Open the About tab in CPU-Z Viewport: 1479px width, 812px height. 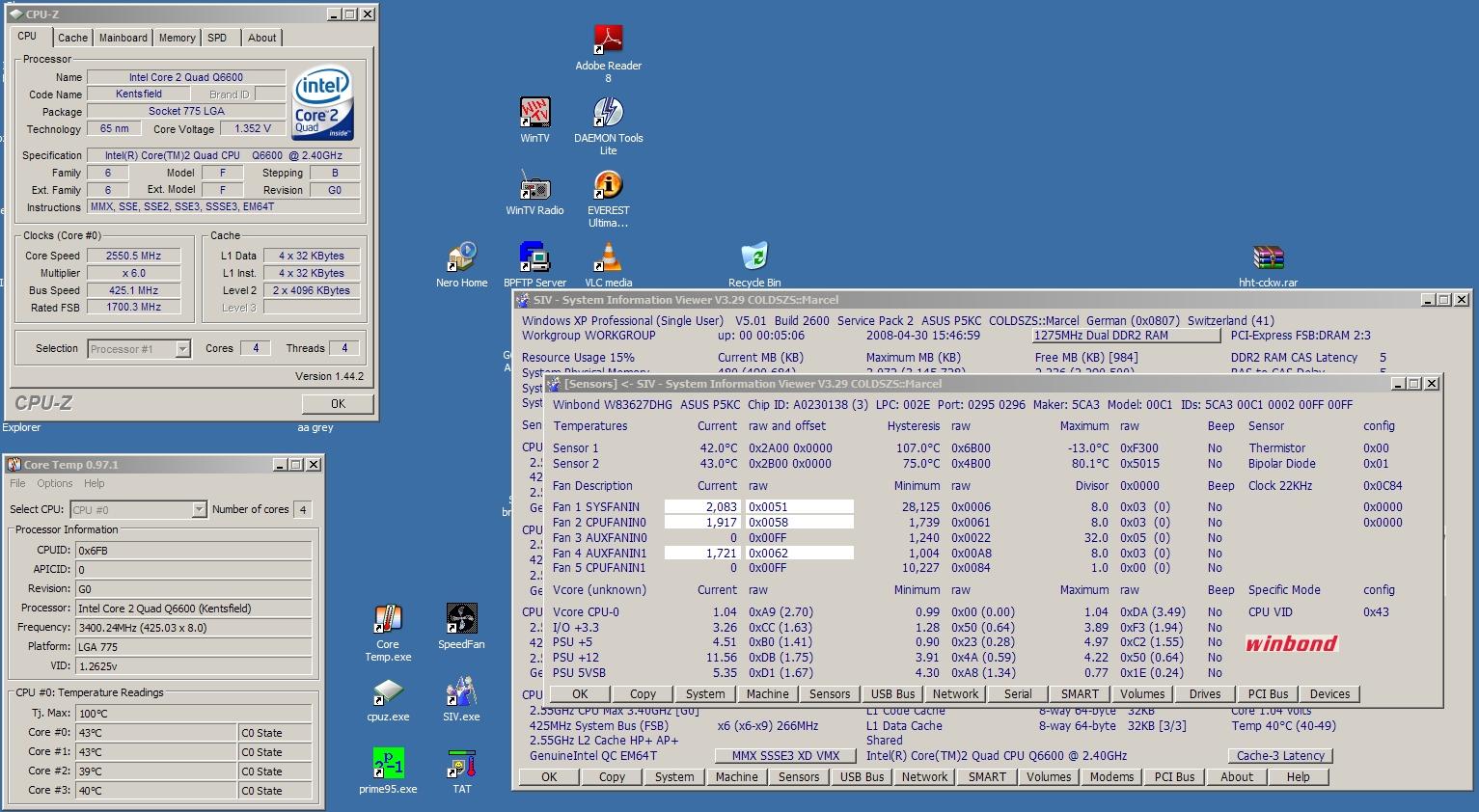tap(261, 38)
